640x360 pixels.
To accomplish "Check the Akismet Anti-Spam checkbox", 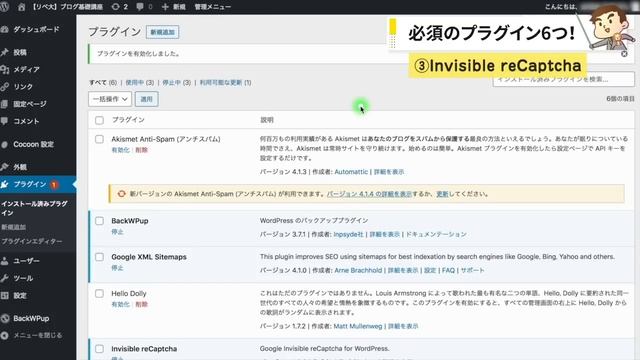I will point(99,139).
